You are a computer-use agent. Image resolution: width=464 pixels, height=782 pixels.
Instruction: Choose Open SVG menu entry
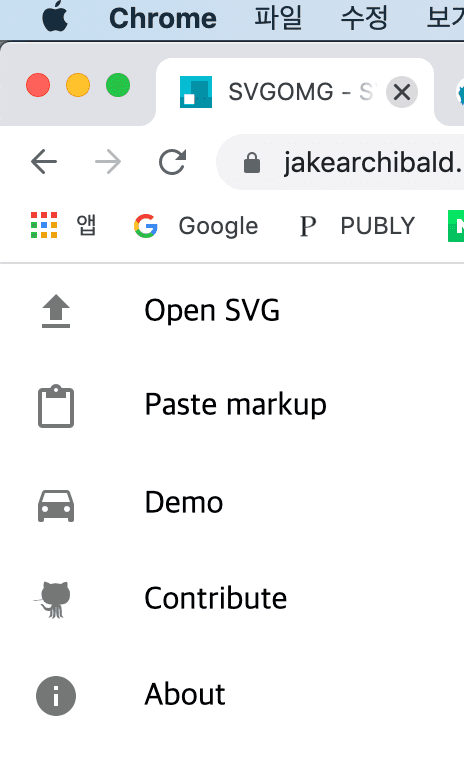click(x=212, y=311)
